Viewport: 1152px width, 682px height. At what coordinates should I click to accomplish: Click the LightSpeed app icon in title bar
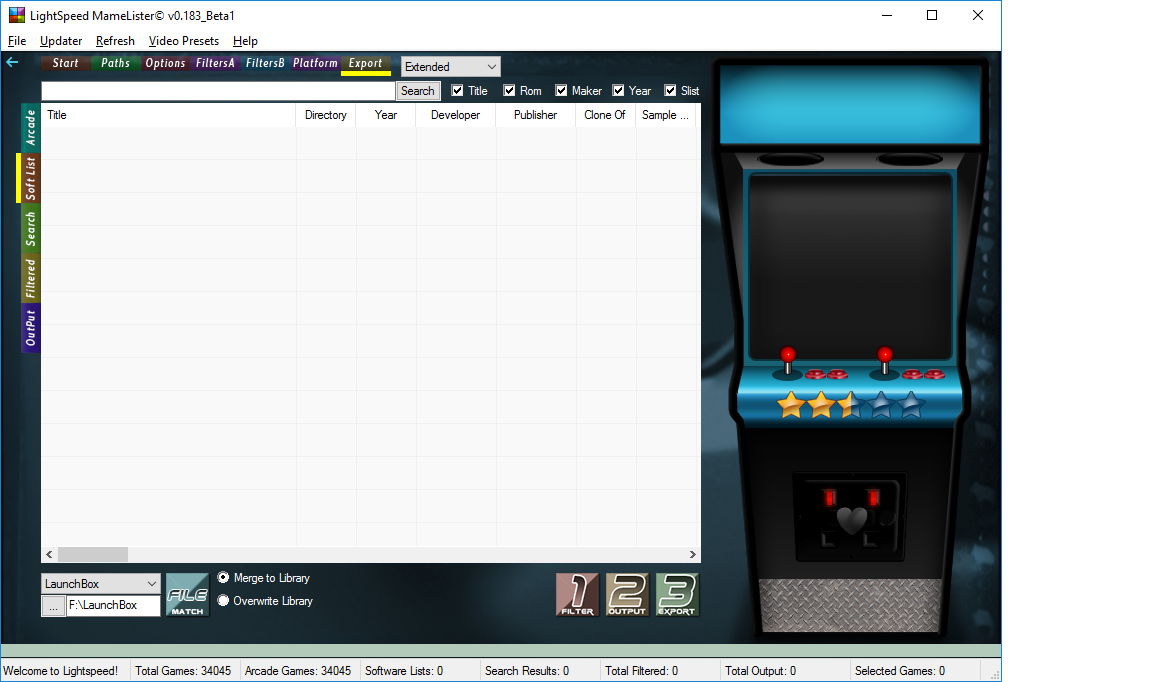click(x=16, y=15)
